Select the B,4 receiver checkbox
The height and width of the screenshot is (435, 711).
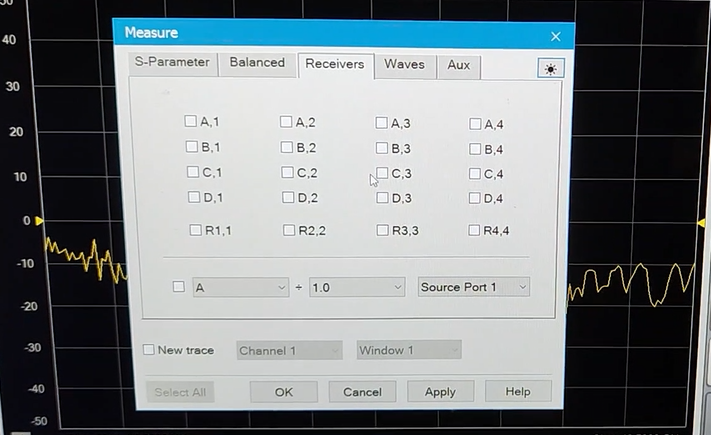coord(475,149)
